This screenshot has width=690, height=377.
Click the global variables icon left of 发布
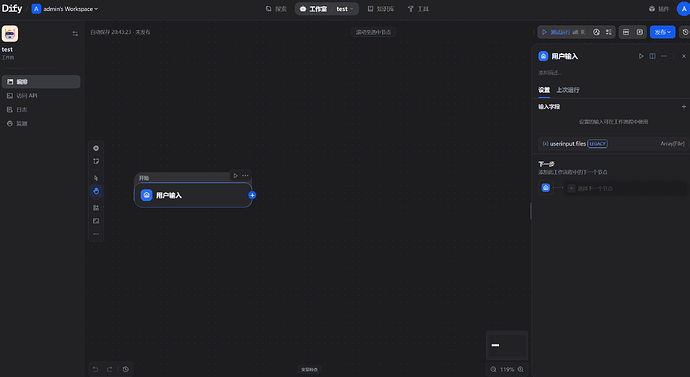pos(640,32)
